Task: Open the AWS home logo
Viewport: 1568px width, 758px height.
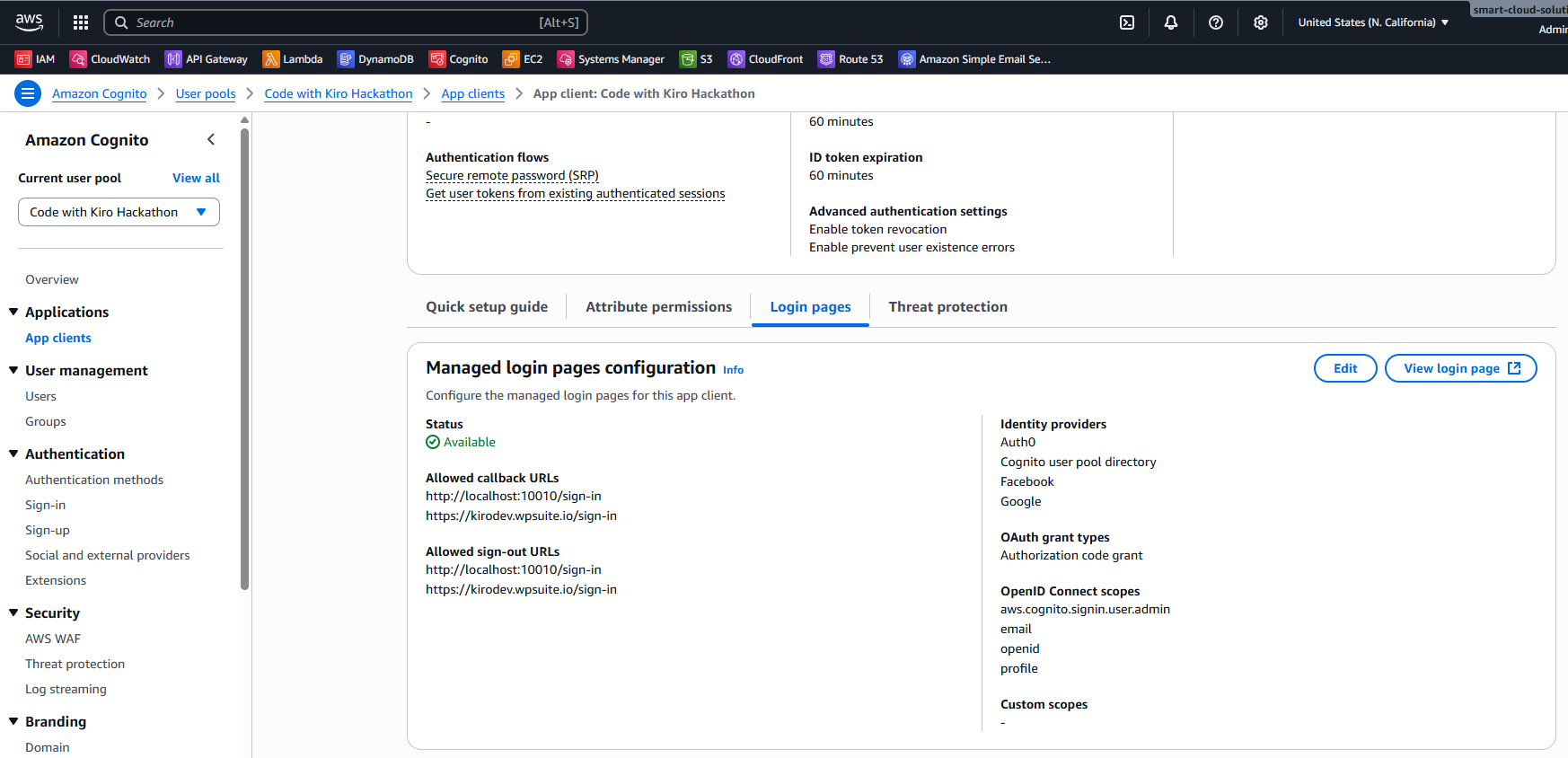Action: (29, 22)
